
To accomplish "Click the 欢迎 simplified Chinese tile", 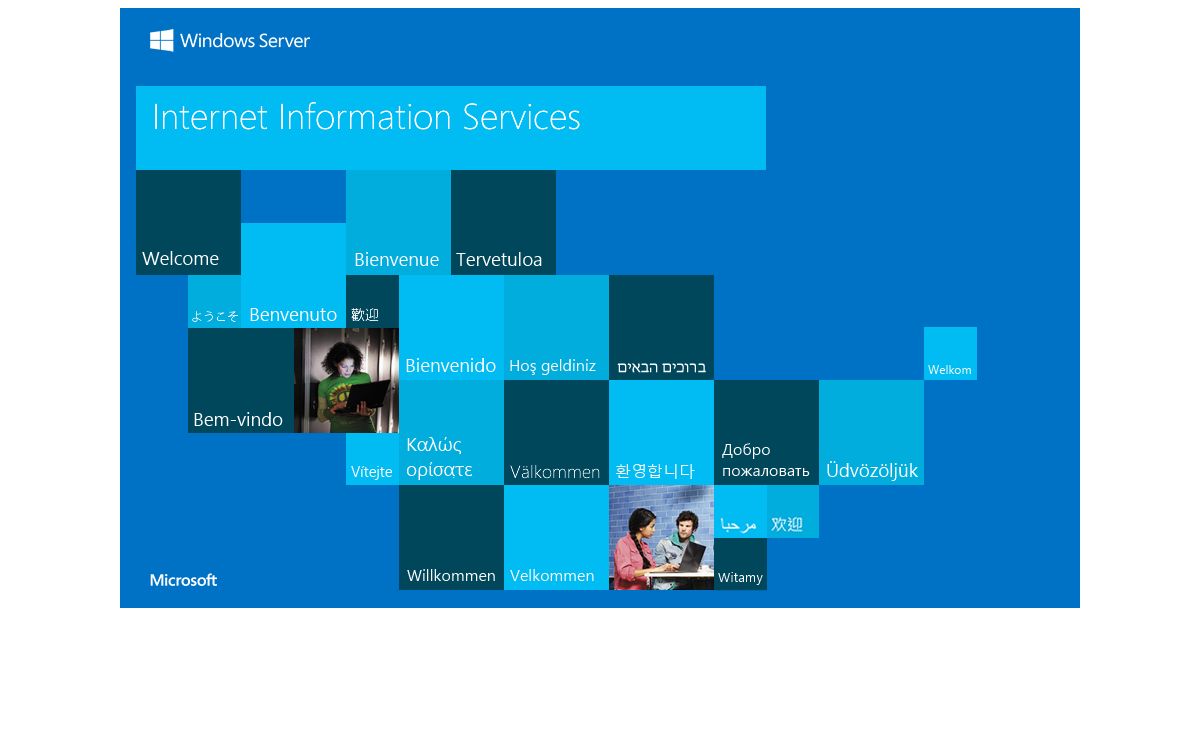I will [793, 511].
